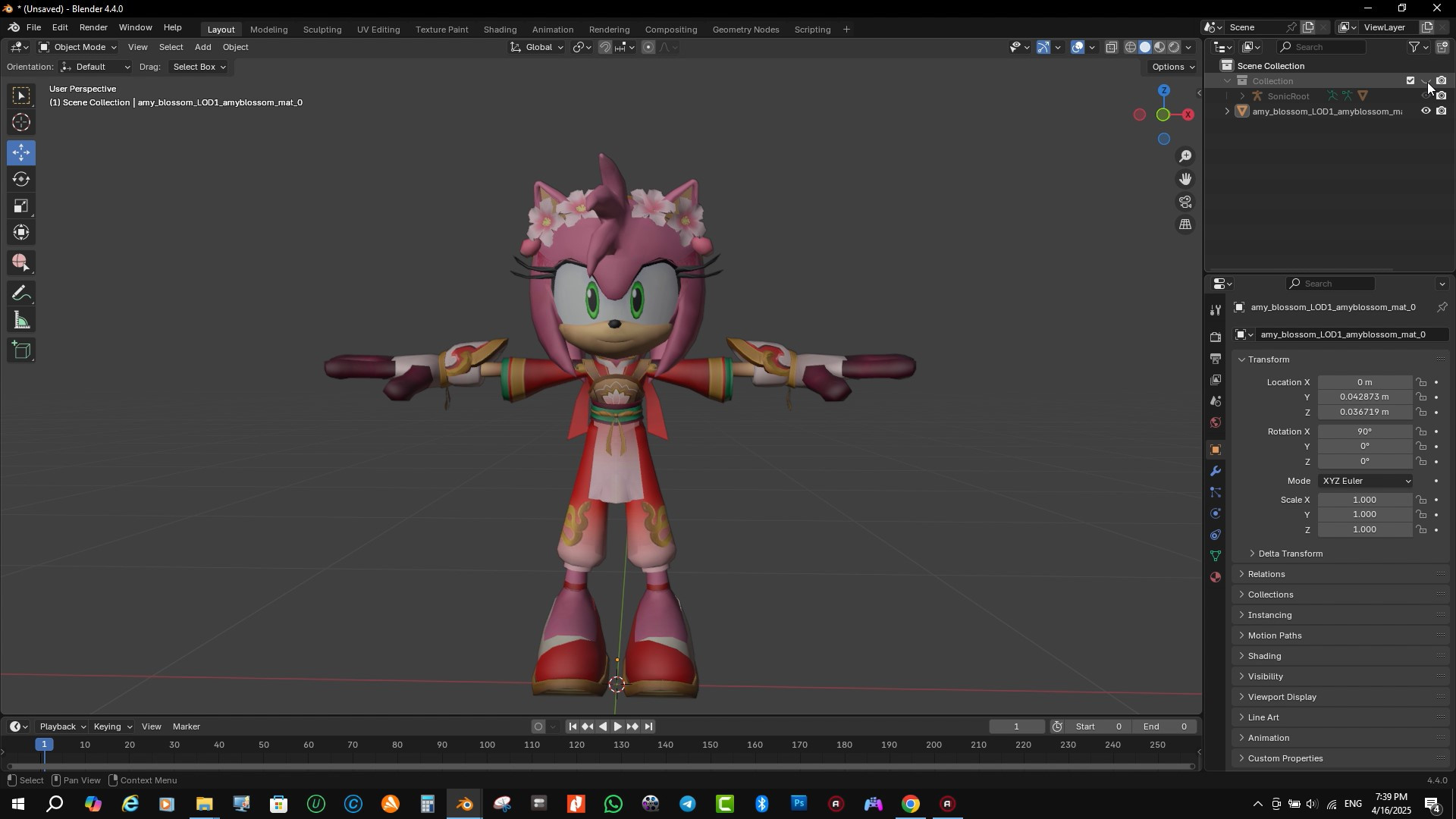1456x819 pixels.
Task: Open the Modifier properties tab
Action: pyautogui.click(x=1216, y=471)
